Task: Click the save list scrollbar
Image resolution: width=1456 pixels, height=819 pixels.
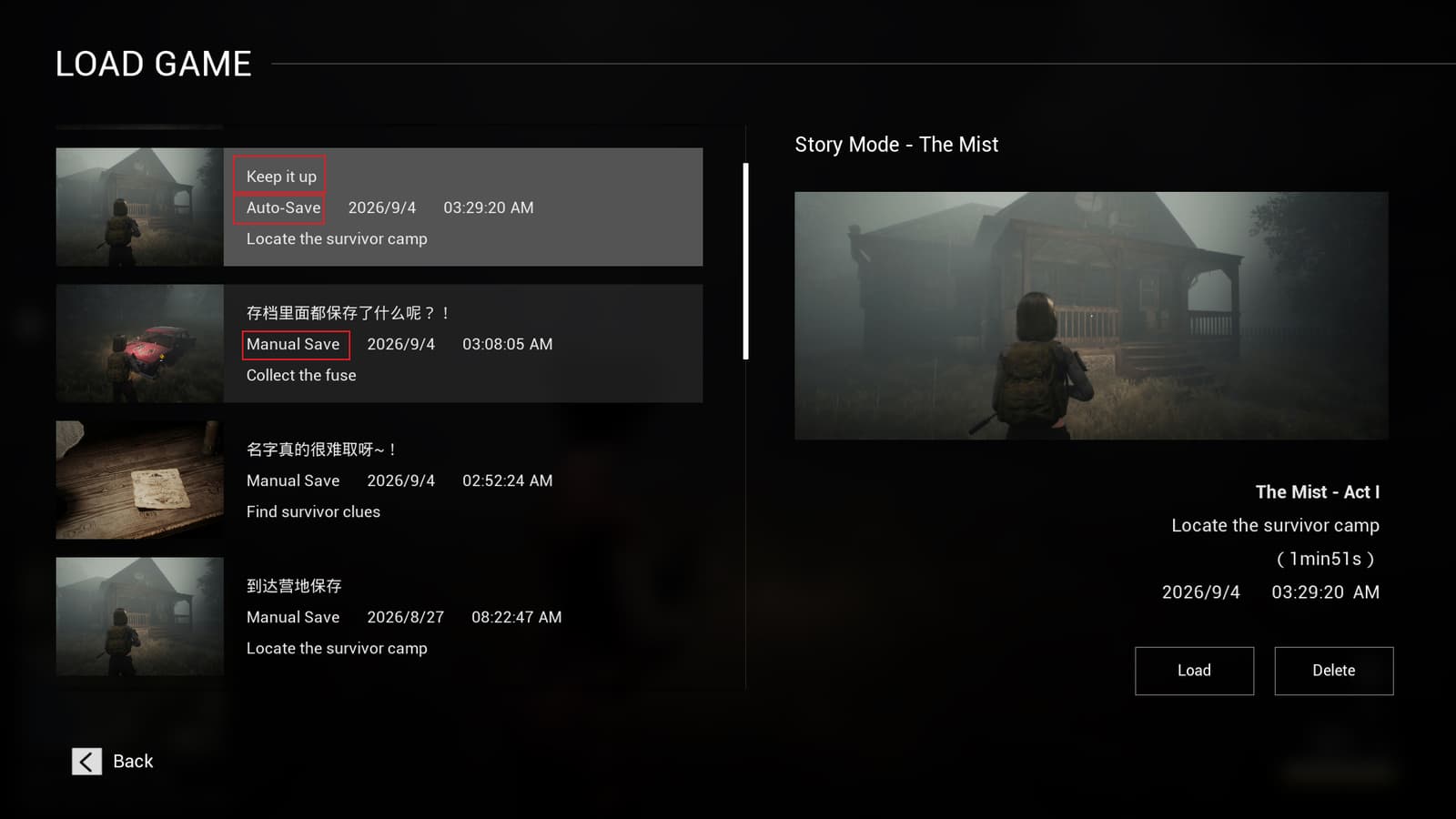Action: click(x=746, y=261)
